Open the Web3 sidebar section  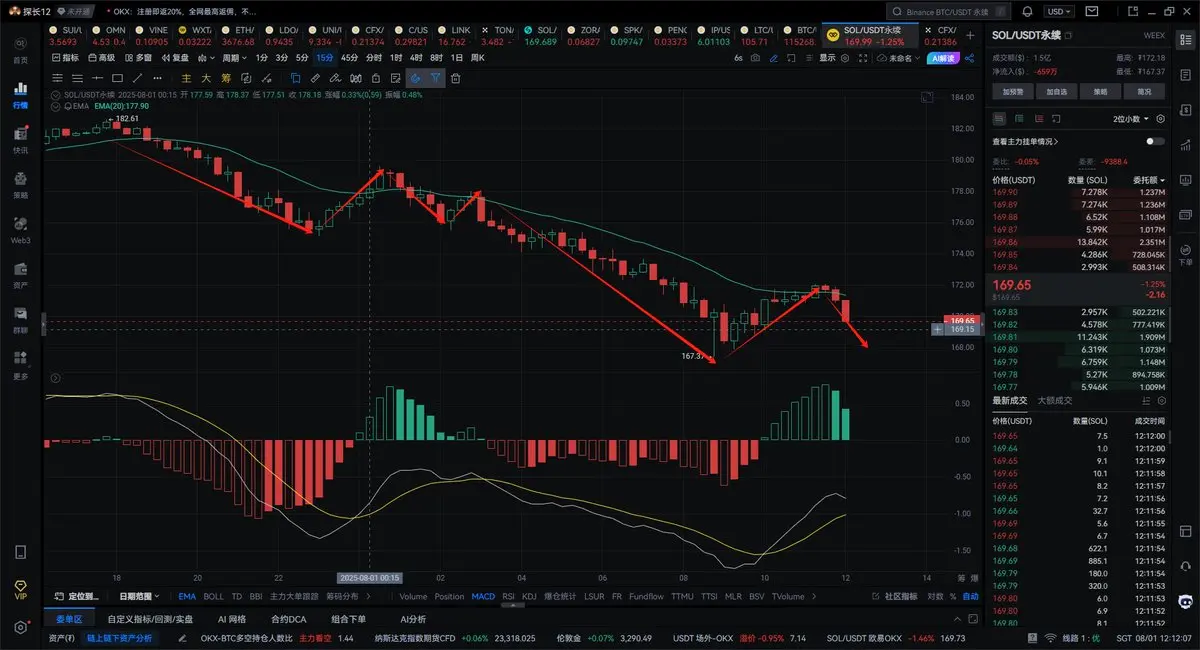[x=20, y=230]
